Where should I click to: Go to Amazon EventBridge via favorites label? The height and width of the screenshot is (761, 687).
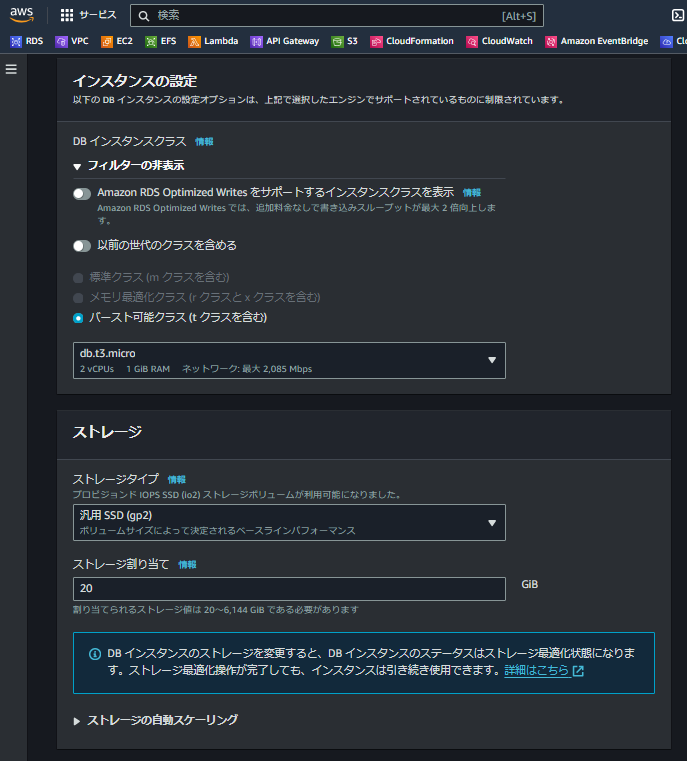[x=605, y=41]
